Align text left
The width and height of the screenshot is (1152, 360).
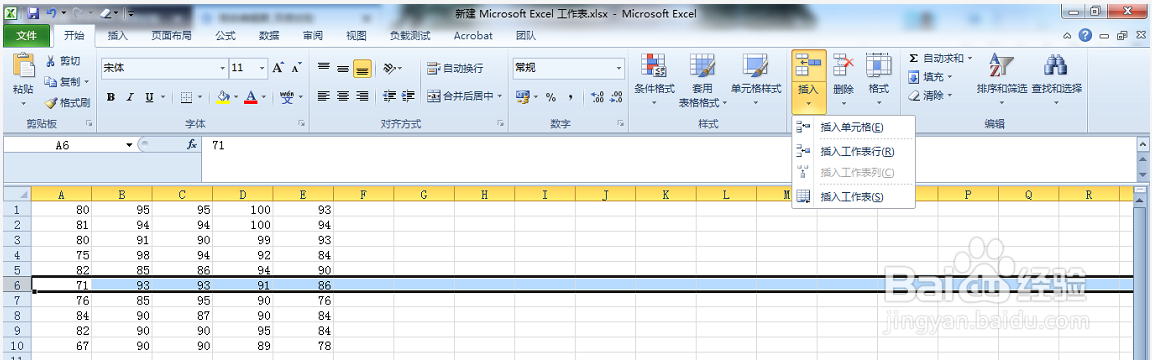[x=323, y=96]
